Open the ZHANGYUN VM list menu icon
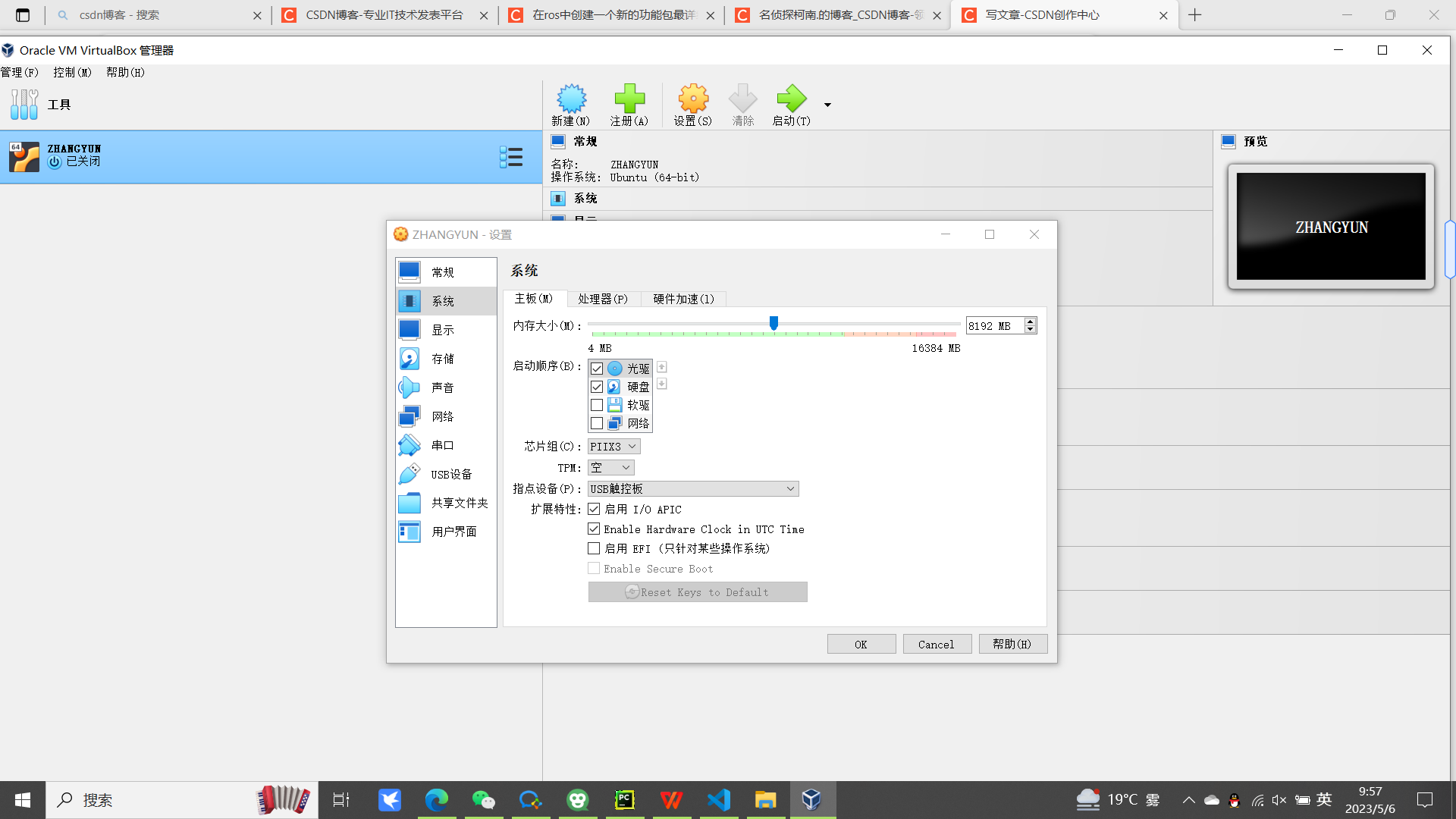 coord(511,157)
